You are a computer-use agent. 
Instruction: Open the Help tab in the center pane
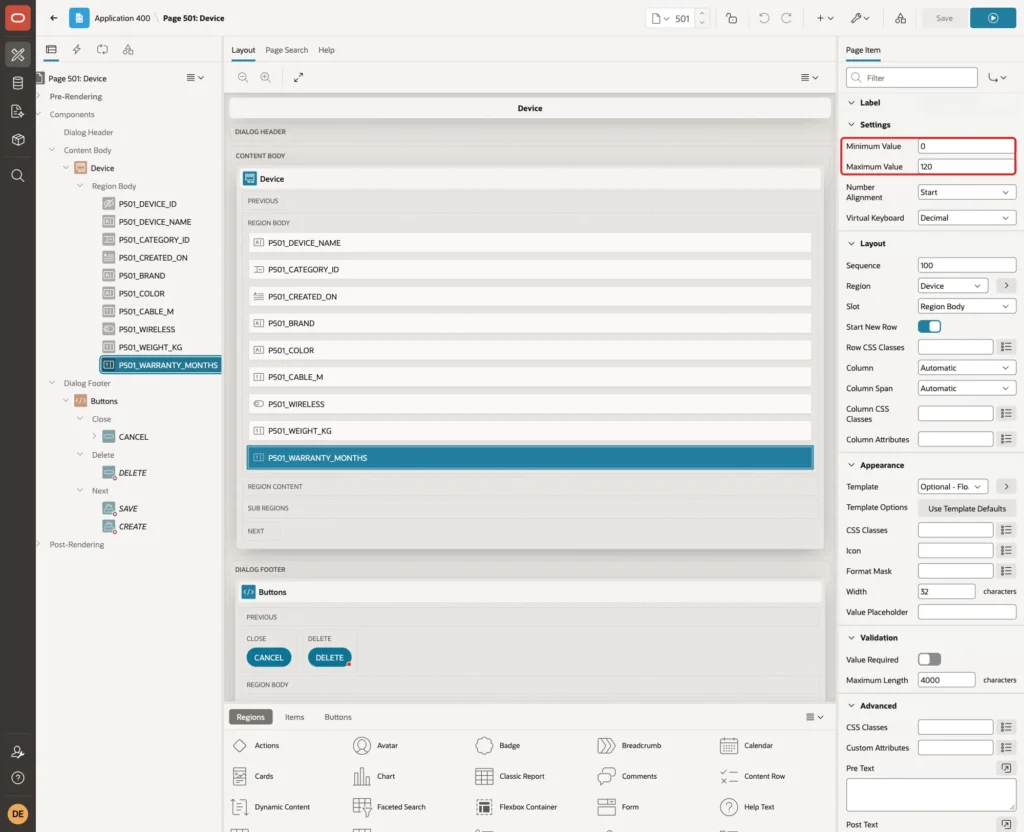[x=326, y=50]
